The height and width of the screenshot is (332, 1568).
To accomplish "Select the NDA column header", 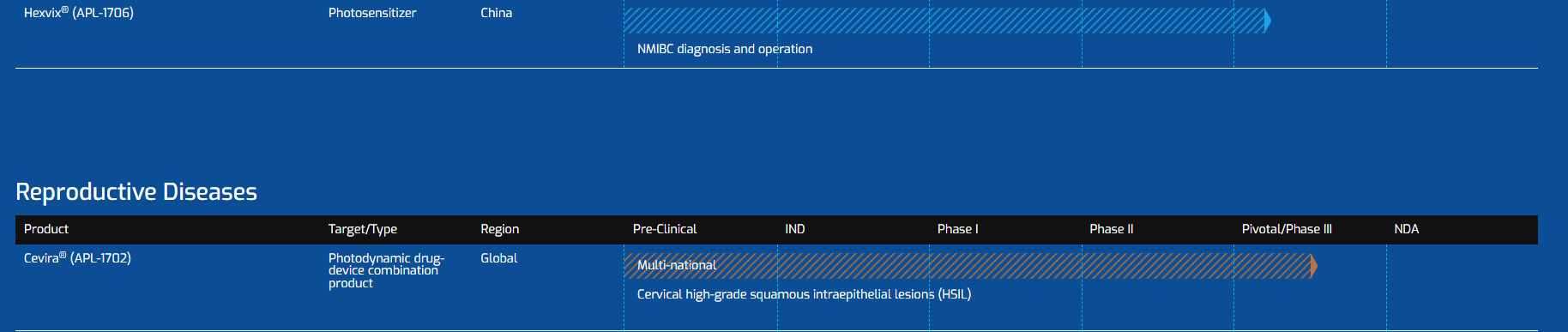I will (1407, 229).
